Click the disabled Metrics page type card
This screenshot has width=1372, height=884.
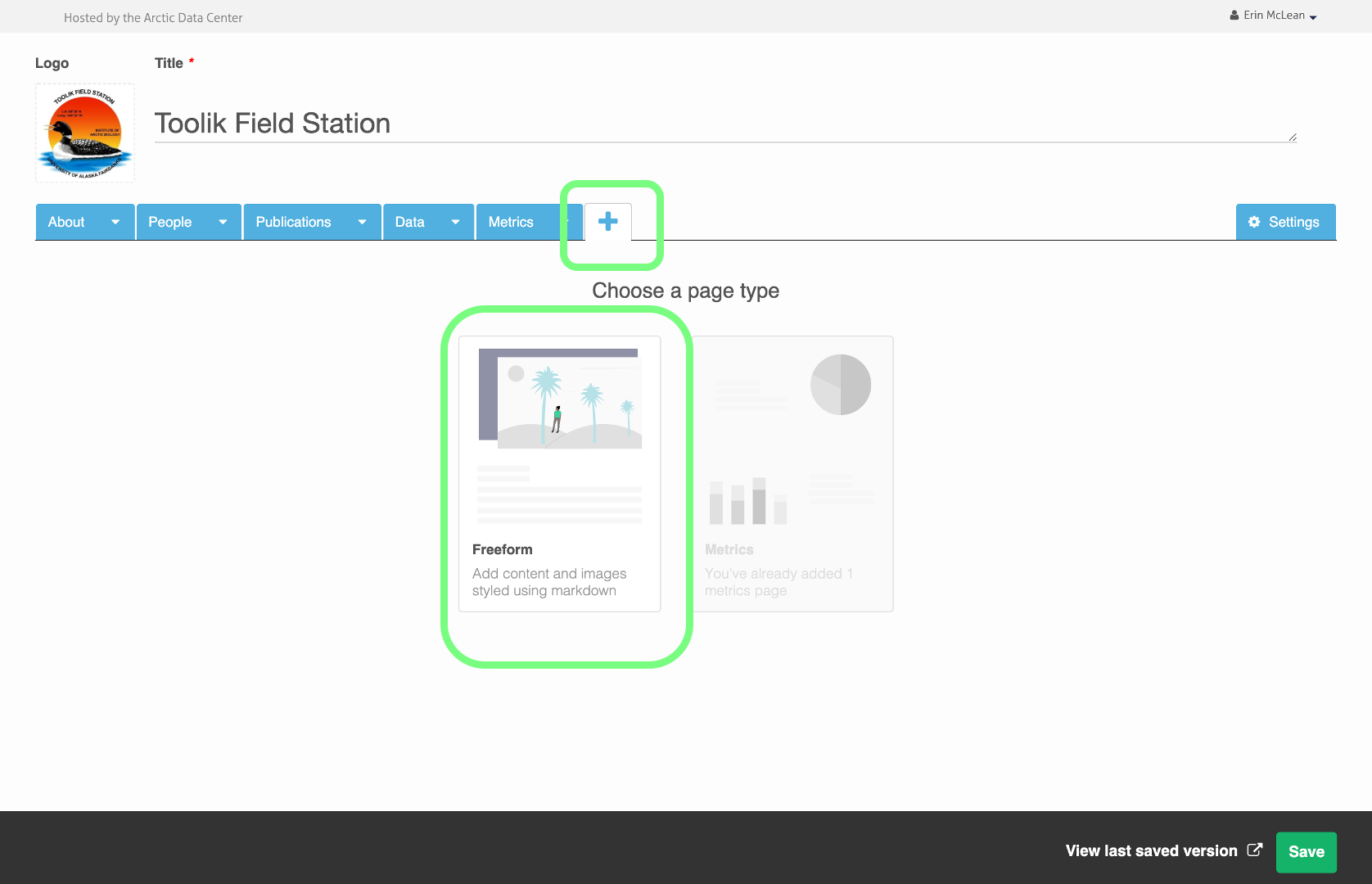[792, 474]
